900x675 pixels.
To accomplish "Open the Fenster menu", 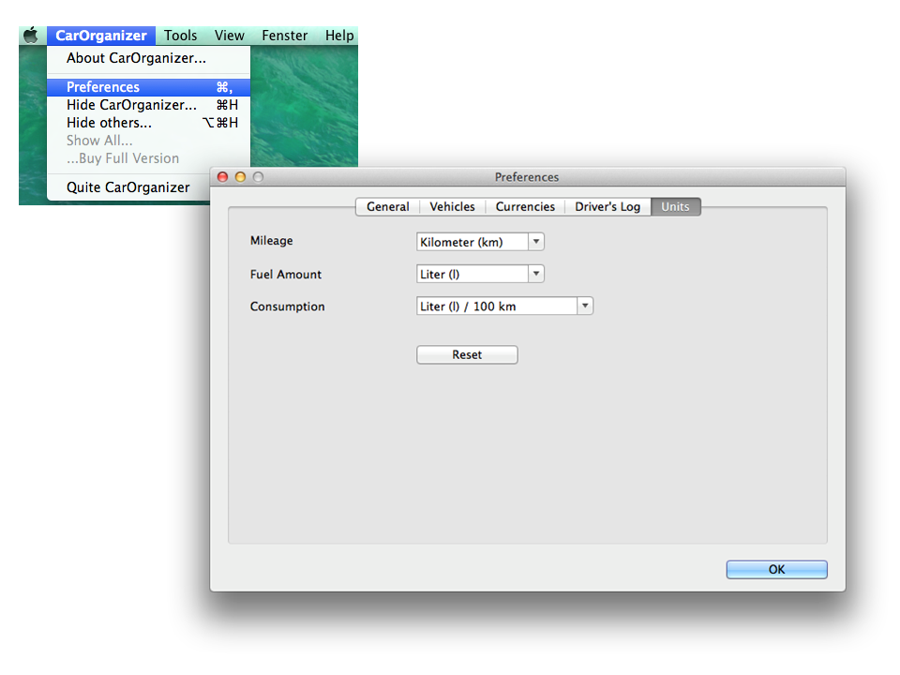I will [285, 35].
